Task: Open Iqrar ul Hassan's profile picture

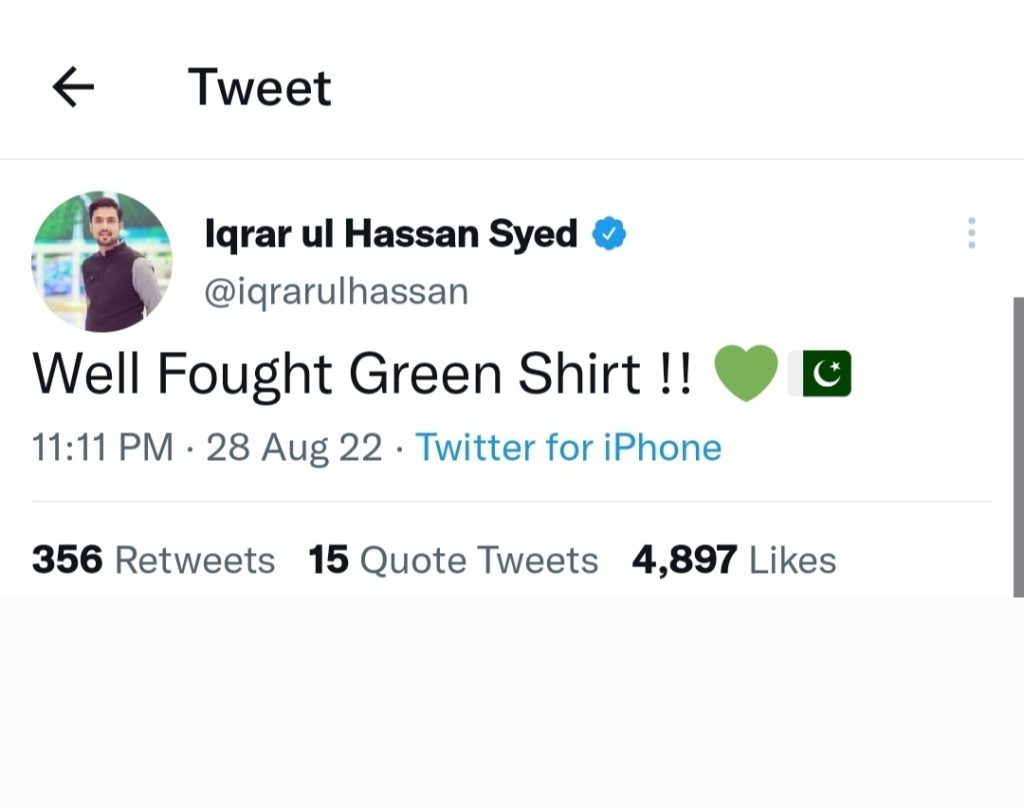Action: 102,261
